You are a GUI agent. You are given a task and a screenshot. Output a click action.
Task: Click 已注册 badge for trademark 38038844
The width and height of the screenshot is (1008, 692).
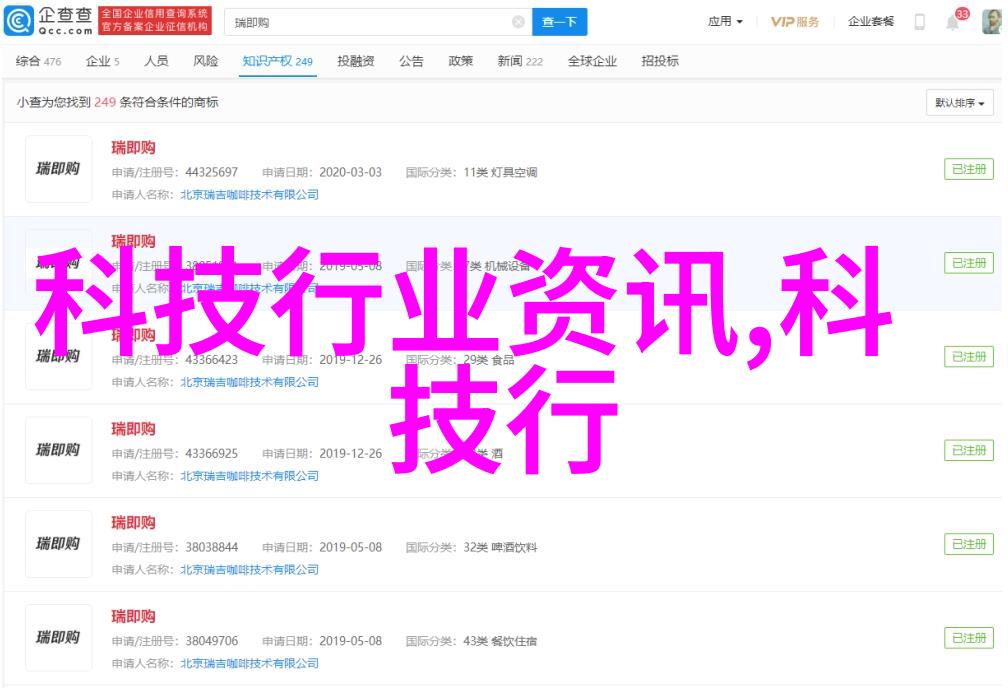(x=969, y=544)
